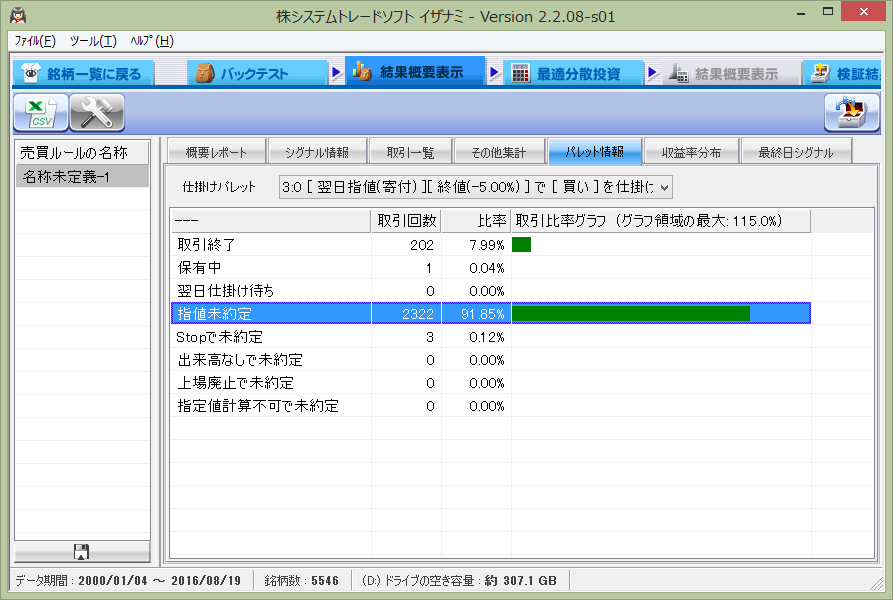Click the arrow before 最適分散投資
The width and height of the screenshot is (893, 600).
494,73
